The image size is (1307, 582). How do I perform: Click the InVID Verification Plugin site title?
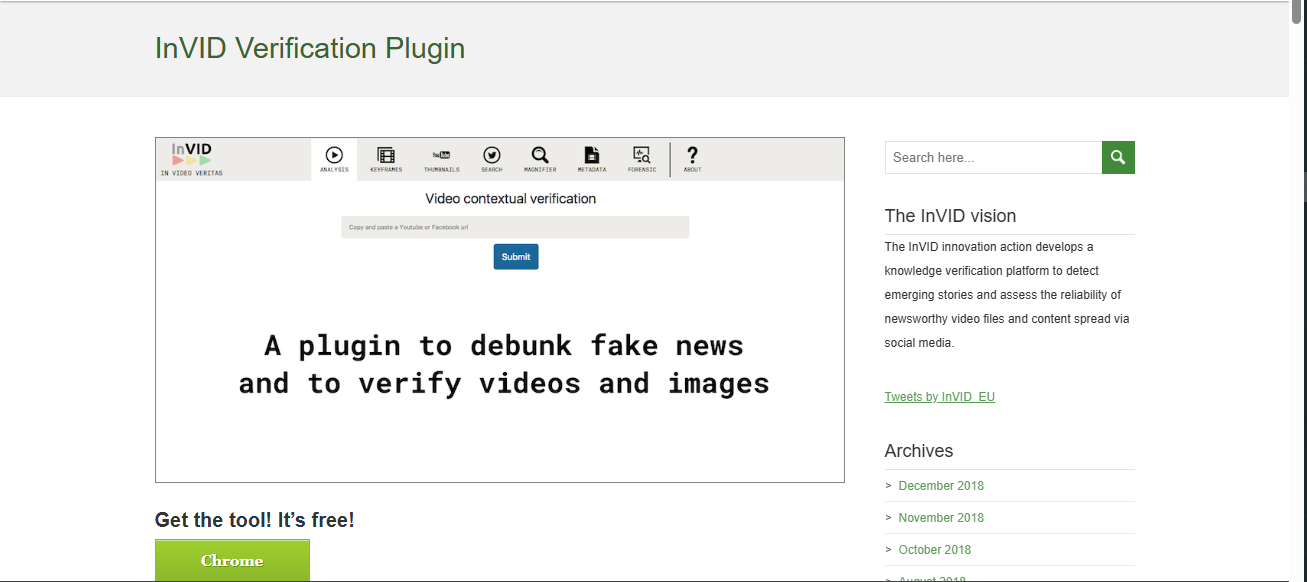310,48
